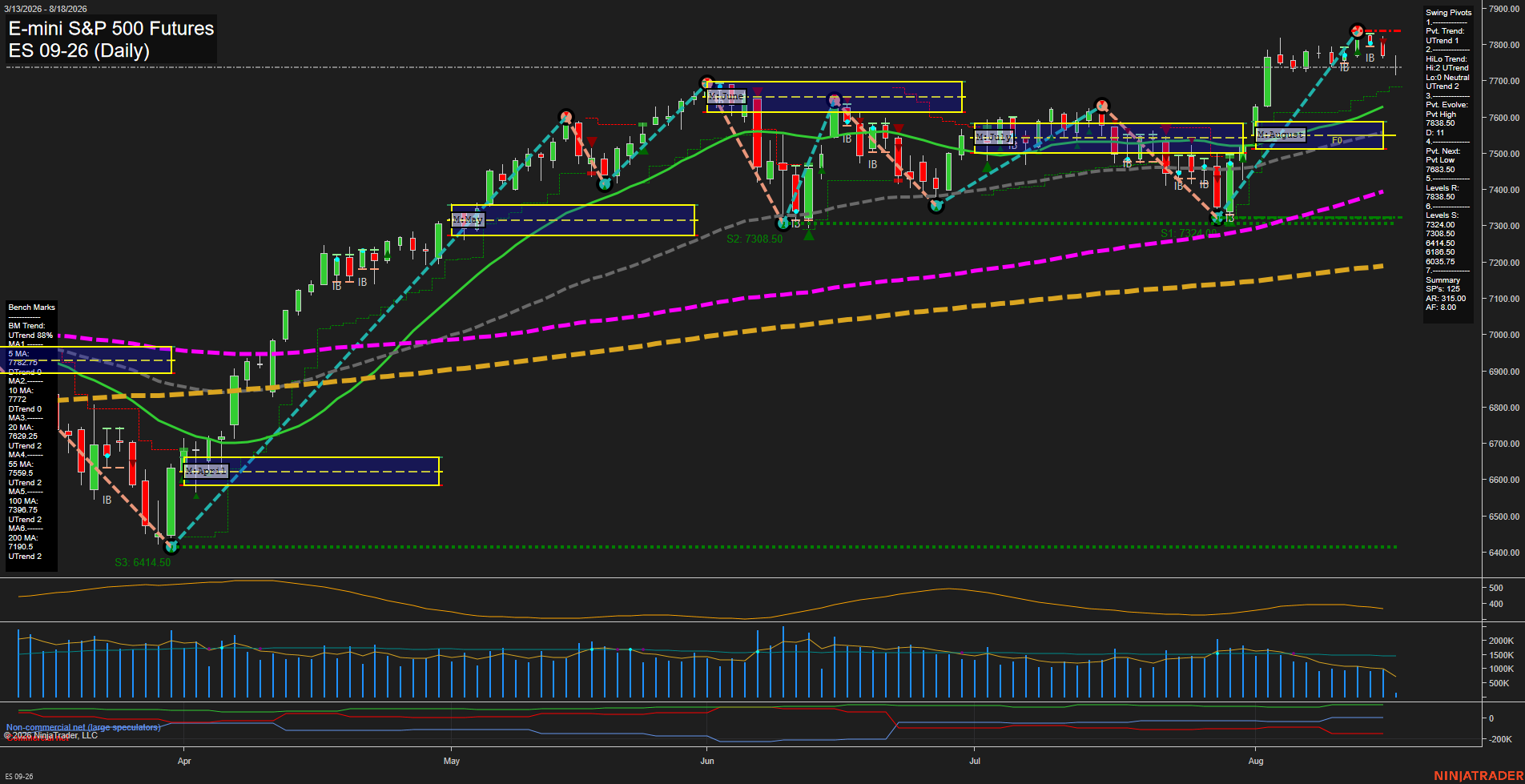This screenshot has height=784, width=1525.
Task: Click the April swing low pivot circle
Action: 171,548
